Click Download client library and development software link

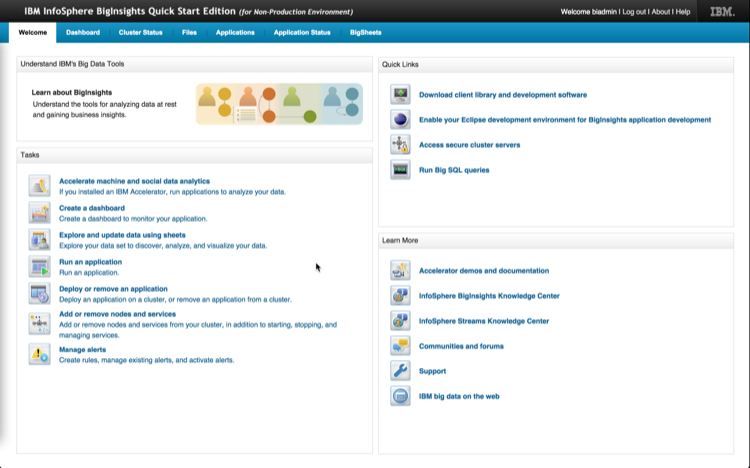click(503, 95)
